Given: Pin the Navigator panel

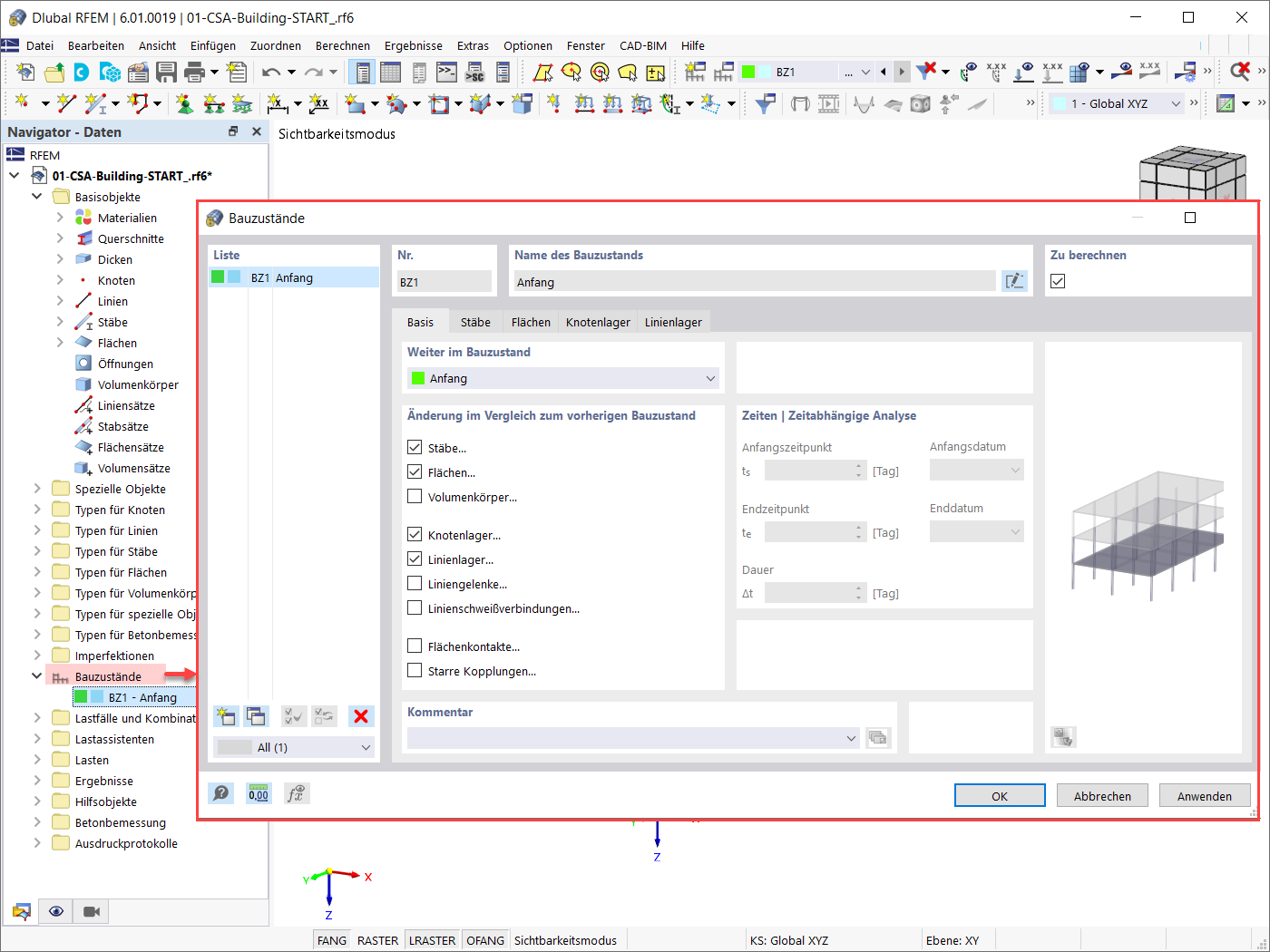Looking at the screenshot, I should (233, 131).
